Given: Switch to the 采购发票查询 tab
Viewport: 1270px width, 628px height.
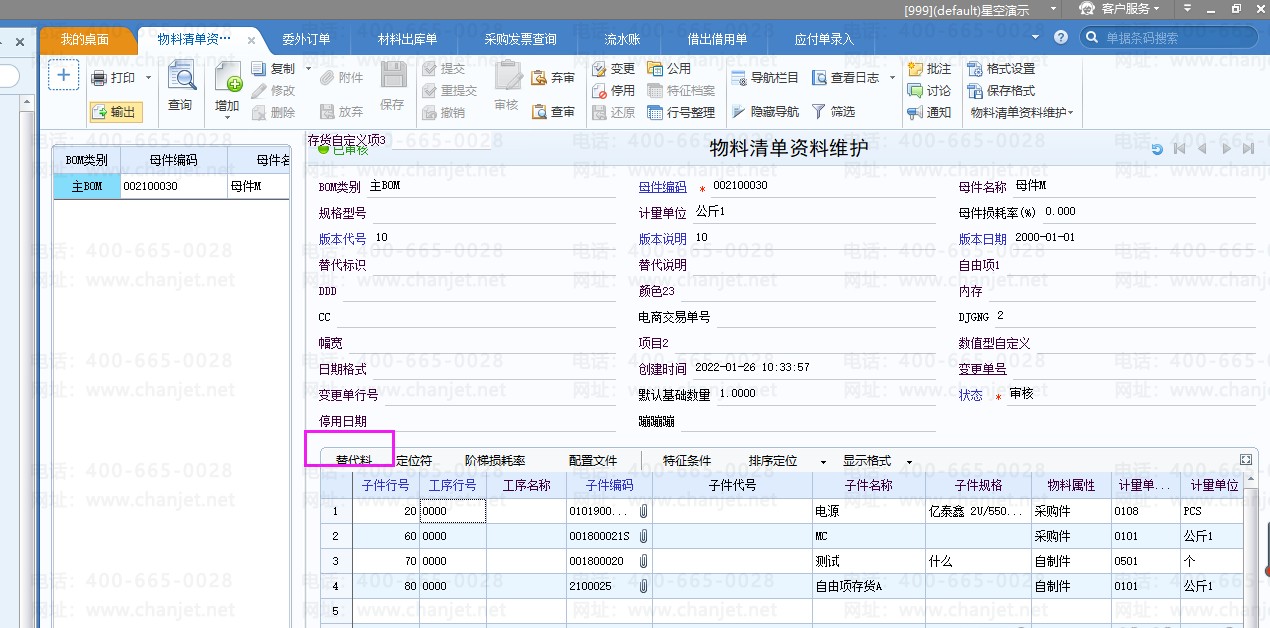Looking at the screenshot, I should pos(520,40).
